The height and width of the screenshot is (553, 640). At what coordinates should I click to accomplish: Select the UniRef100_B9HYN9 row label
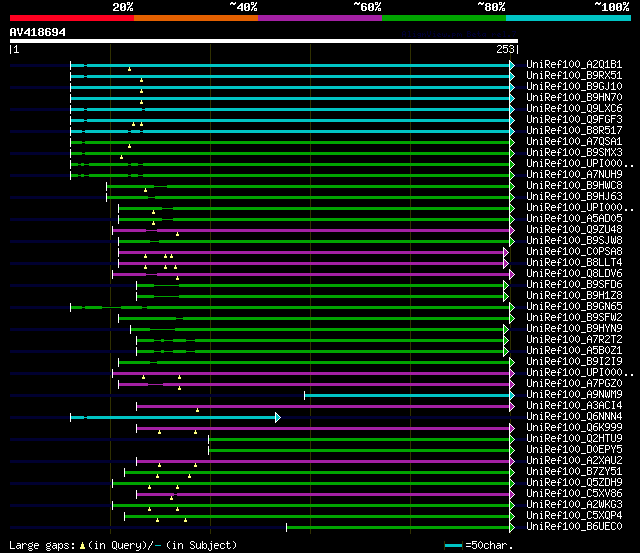[574, 329]
